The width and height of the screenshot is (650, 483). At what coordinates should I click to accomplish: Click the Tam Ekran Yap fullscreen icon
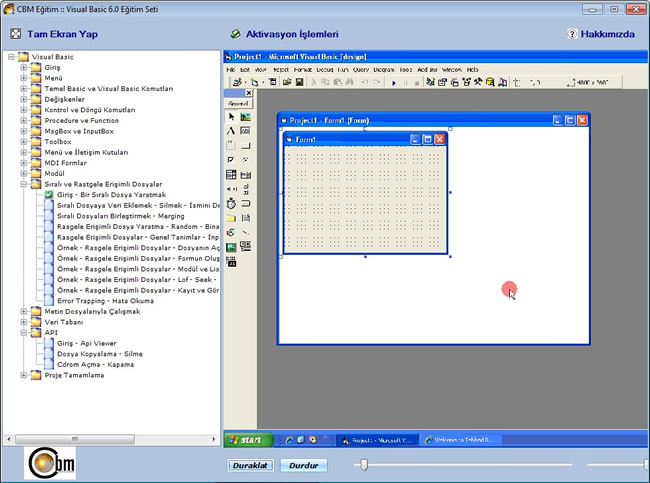point(16,33)
